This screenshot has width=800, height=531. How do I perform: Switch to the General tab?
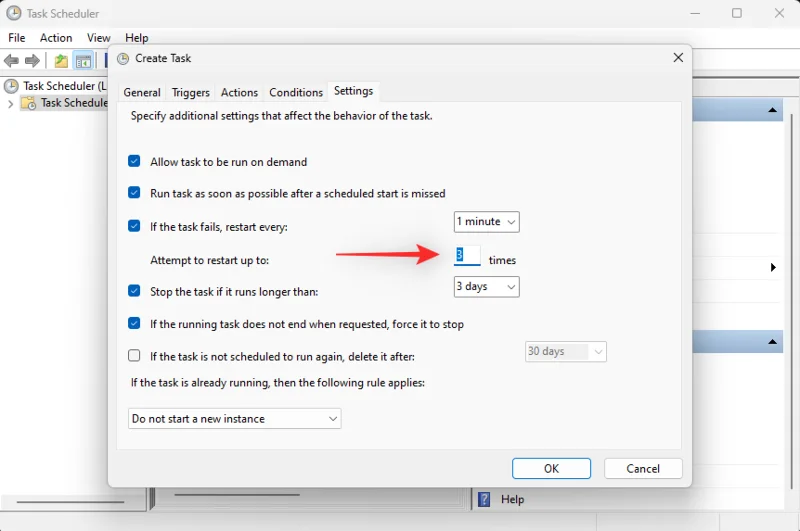pyautogui.click(x=142, y=92)
